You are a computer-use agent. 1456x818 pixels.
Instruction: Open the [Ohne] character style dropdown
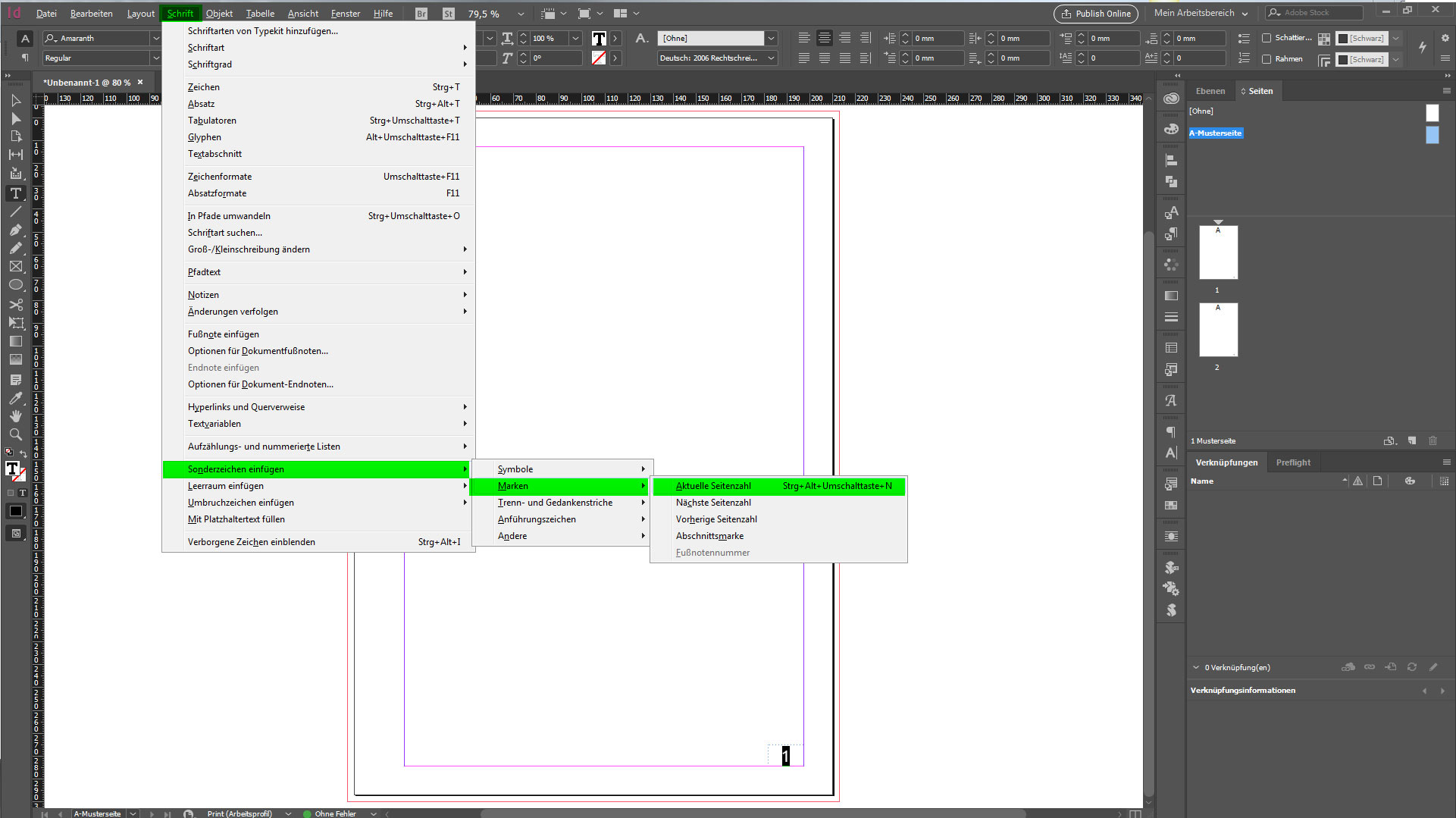[771, 38]
